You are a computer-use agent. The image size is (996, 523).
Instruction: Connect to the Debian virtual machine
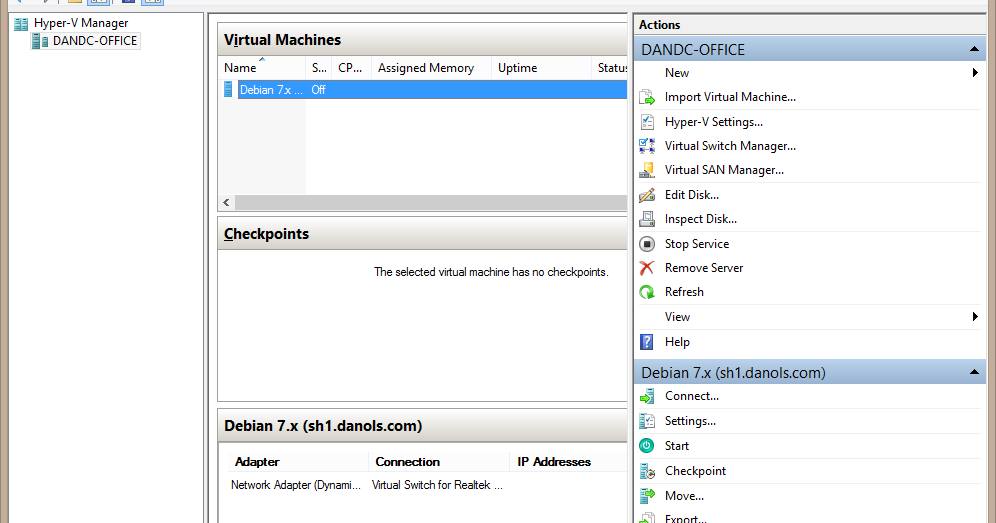tap(692, 397)
